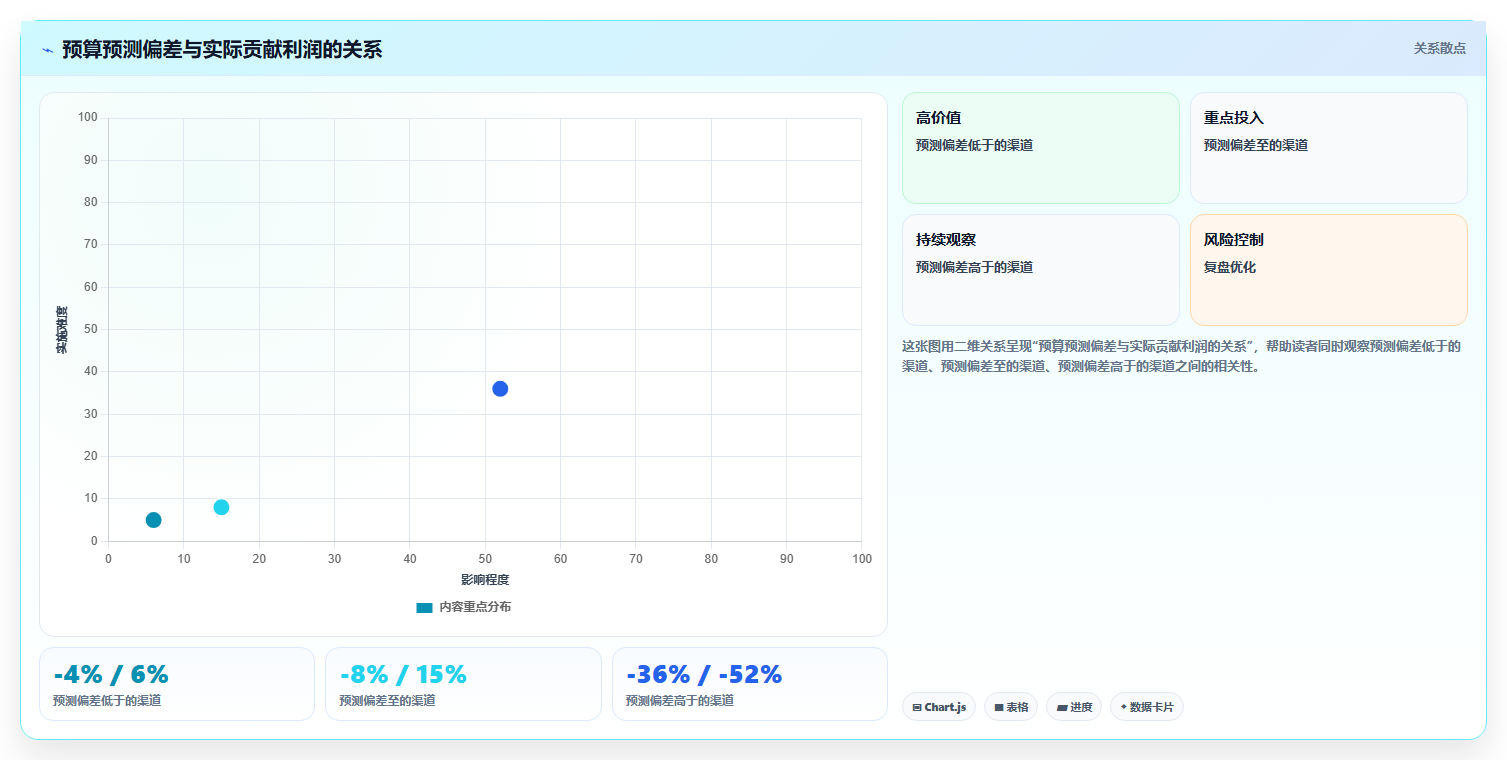Click the 关系散点 label in header
The width and height of the screenshot is (1507, 760).
coord(1439,48)
